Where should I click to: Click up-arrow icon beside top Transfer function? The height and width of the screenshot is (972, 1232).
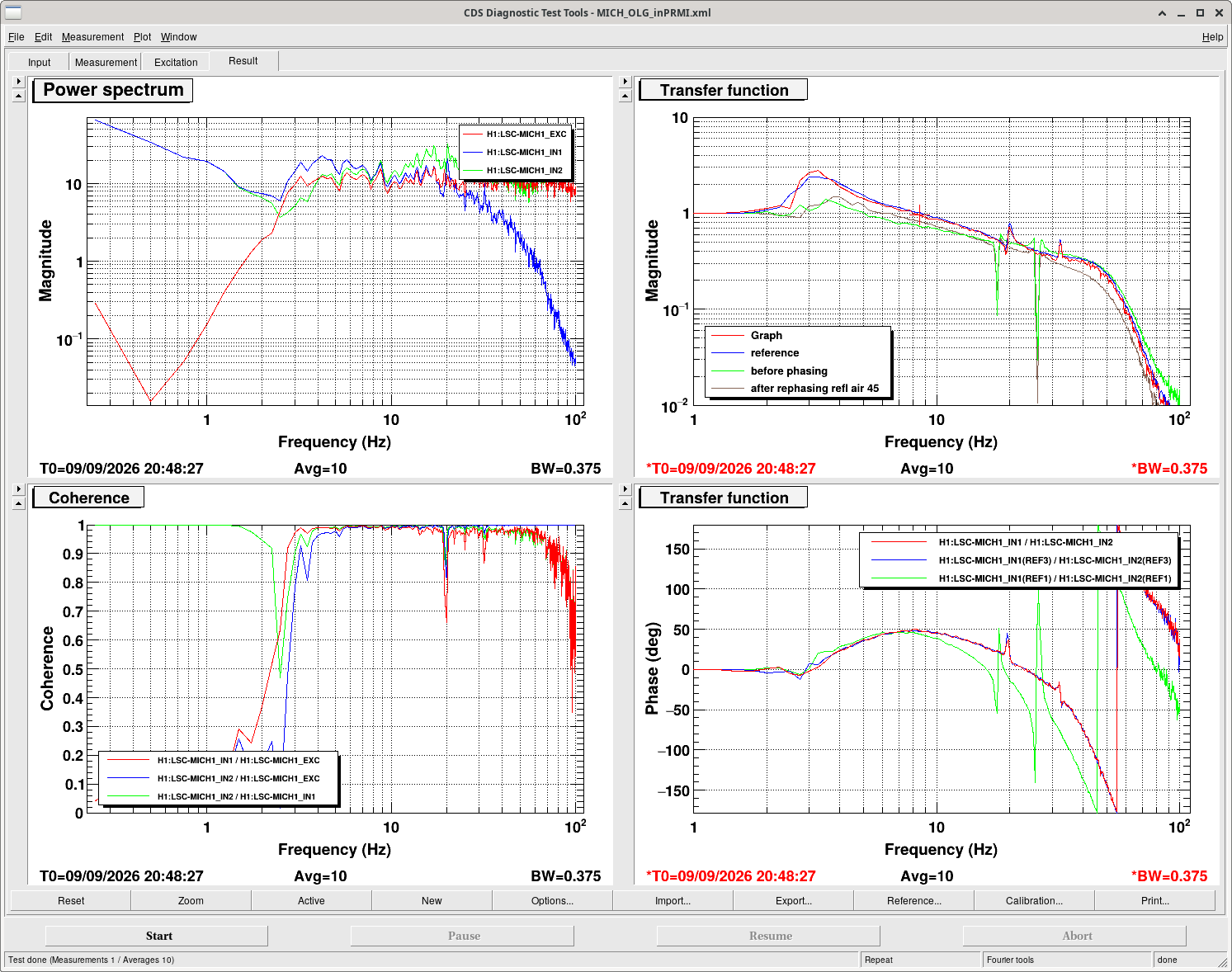pyautogui.click(x=625, y=96)
